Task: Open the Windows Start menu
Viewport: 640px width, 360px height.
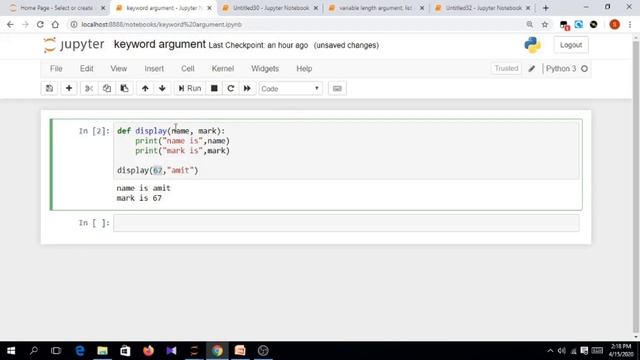Action: [x=11, y=351]
